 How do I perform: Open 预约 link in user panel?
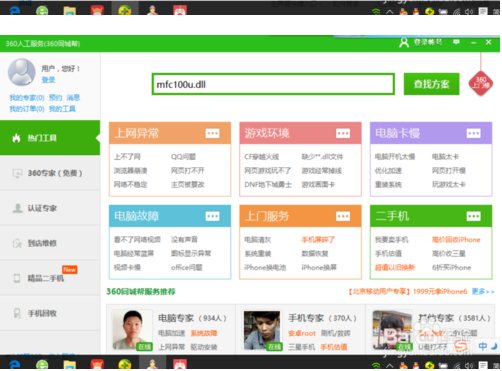pyautogui.click(x=55, y=98)
